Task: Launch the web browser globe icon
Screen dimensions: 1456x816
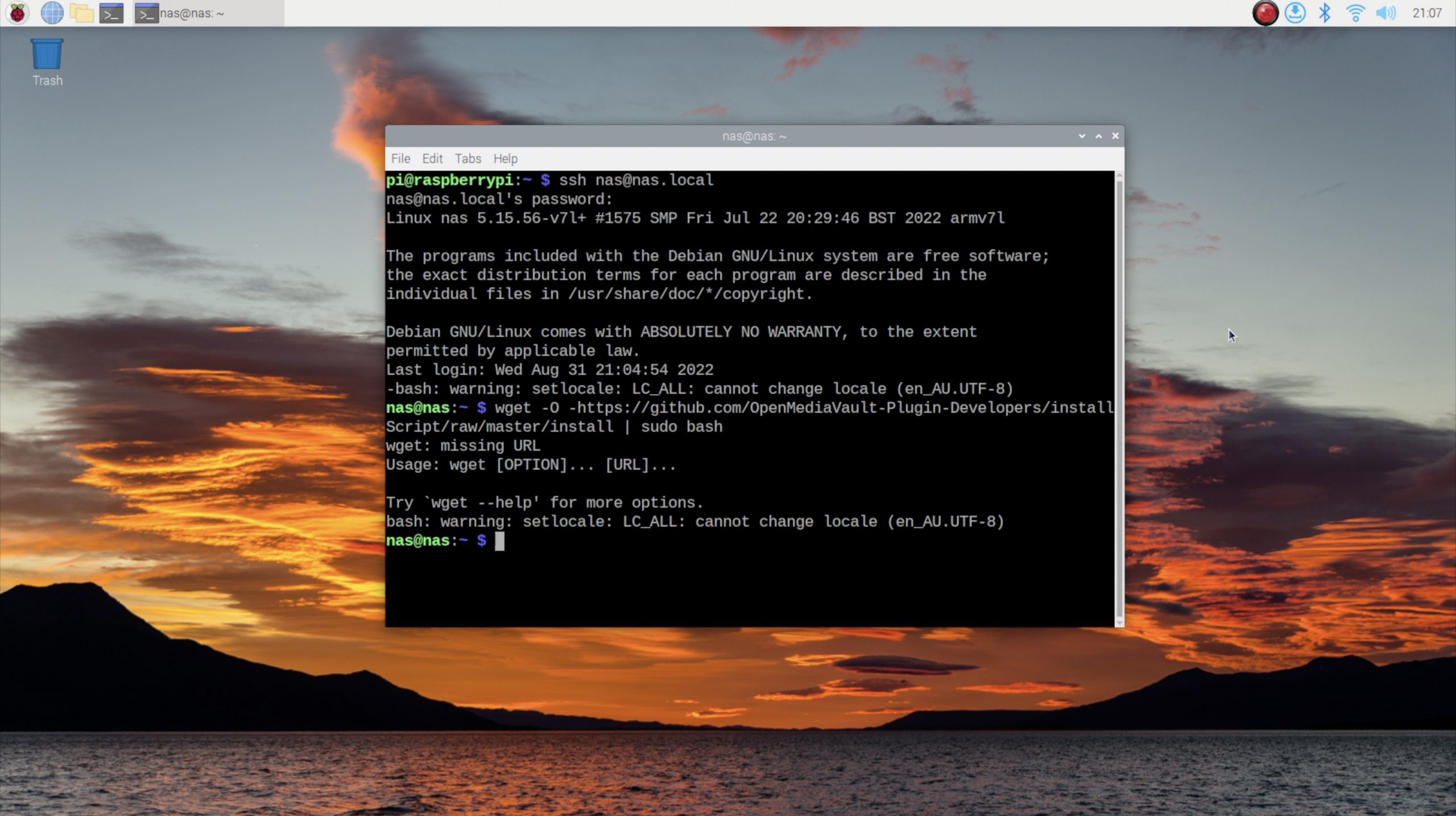Action: click(x=52, y=13)
